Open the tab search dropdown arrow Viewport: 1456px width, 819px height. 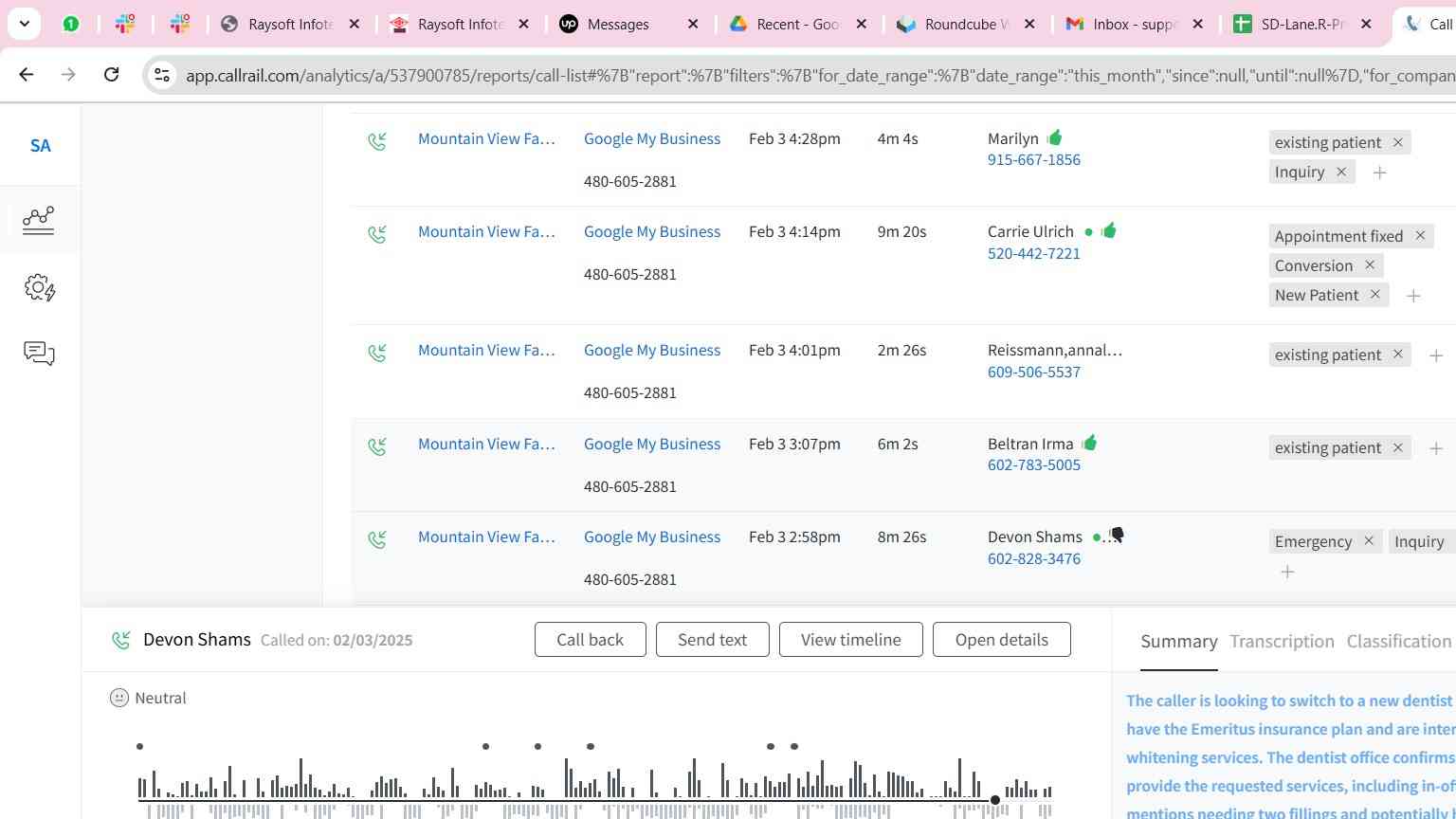pyautogui.click(x=24, y=24)
